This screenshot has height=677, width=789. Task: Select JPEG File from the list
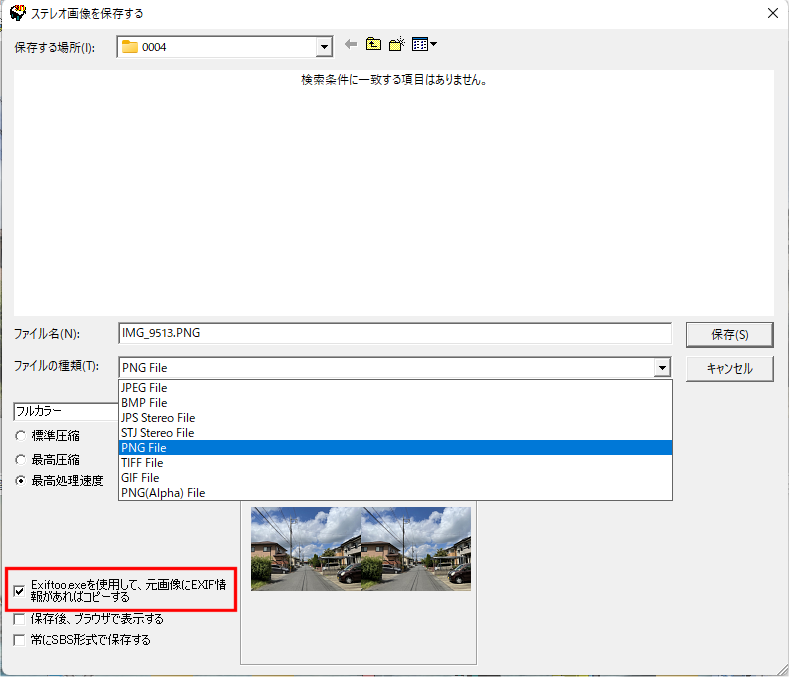(x=396, y=388)
